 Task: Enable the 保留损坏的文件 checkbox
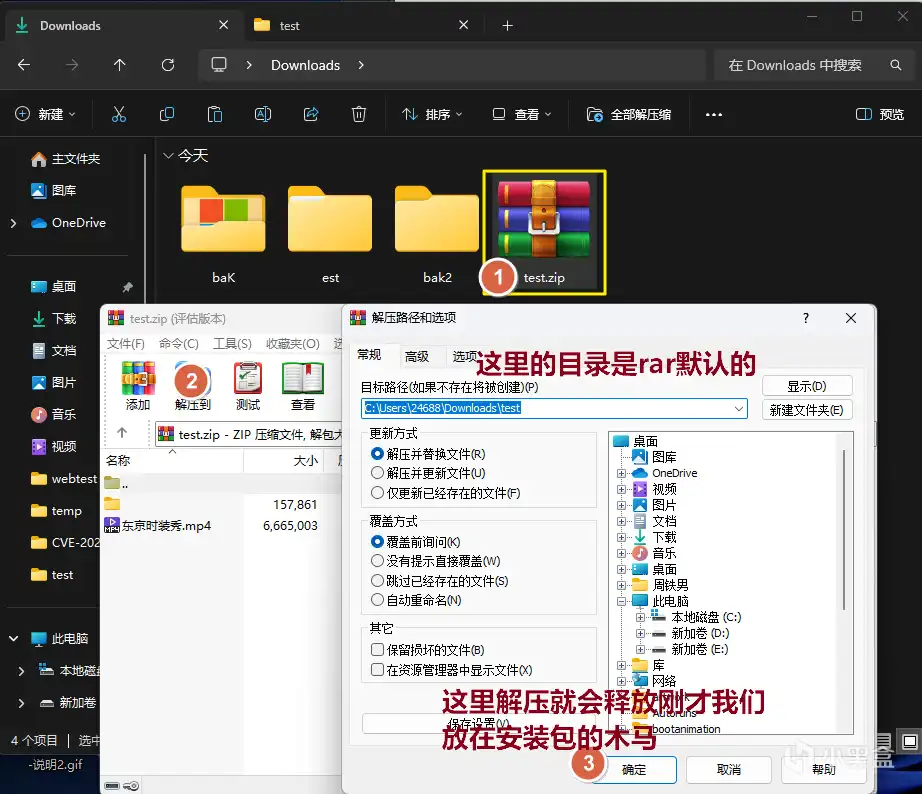(378, 650)
